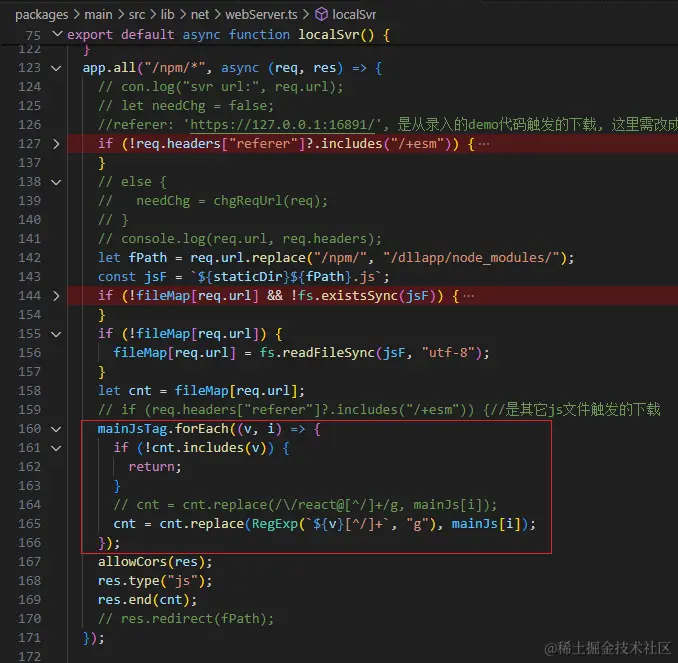Unfold the ellipsis after the referer includes line
Viewport: 678px width, 663px height.
pos(484,144)
